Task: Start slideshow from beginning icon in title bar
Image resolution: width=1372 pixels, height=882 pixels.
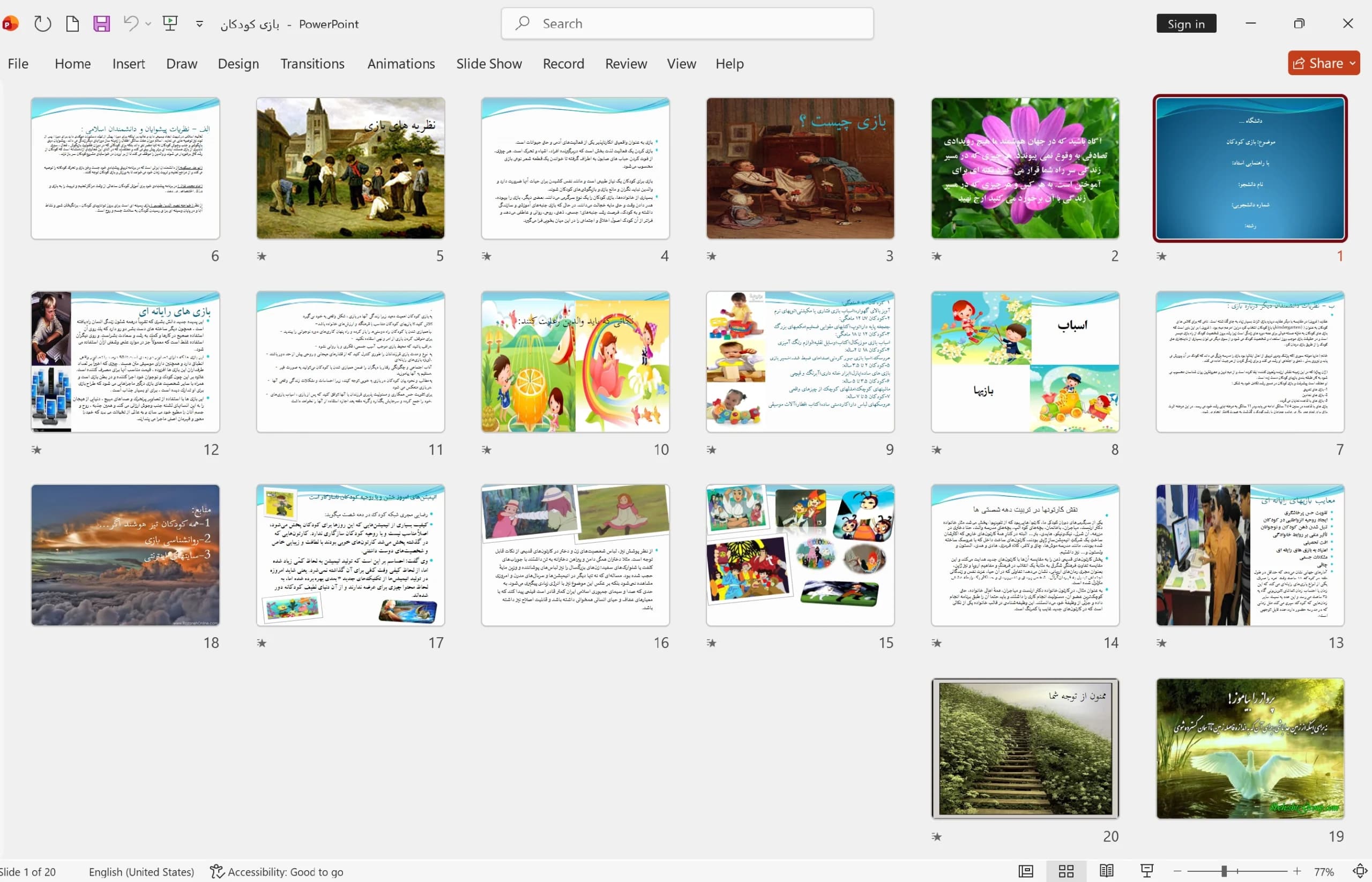Action: (170, 24)
